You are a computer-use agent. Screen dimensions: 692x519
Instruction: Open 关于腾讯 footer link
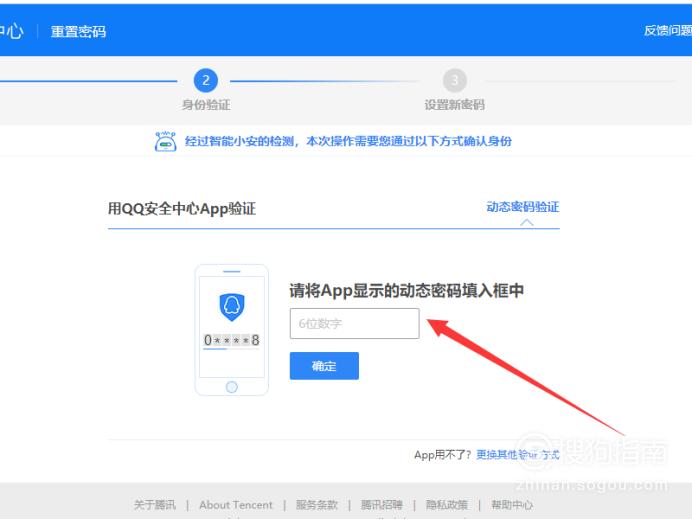coord(154,504)
